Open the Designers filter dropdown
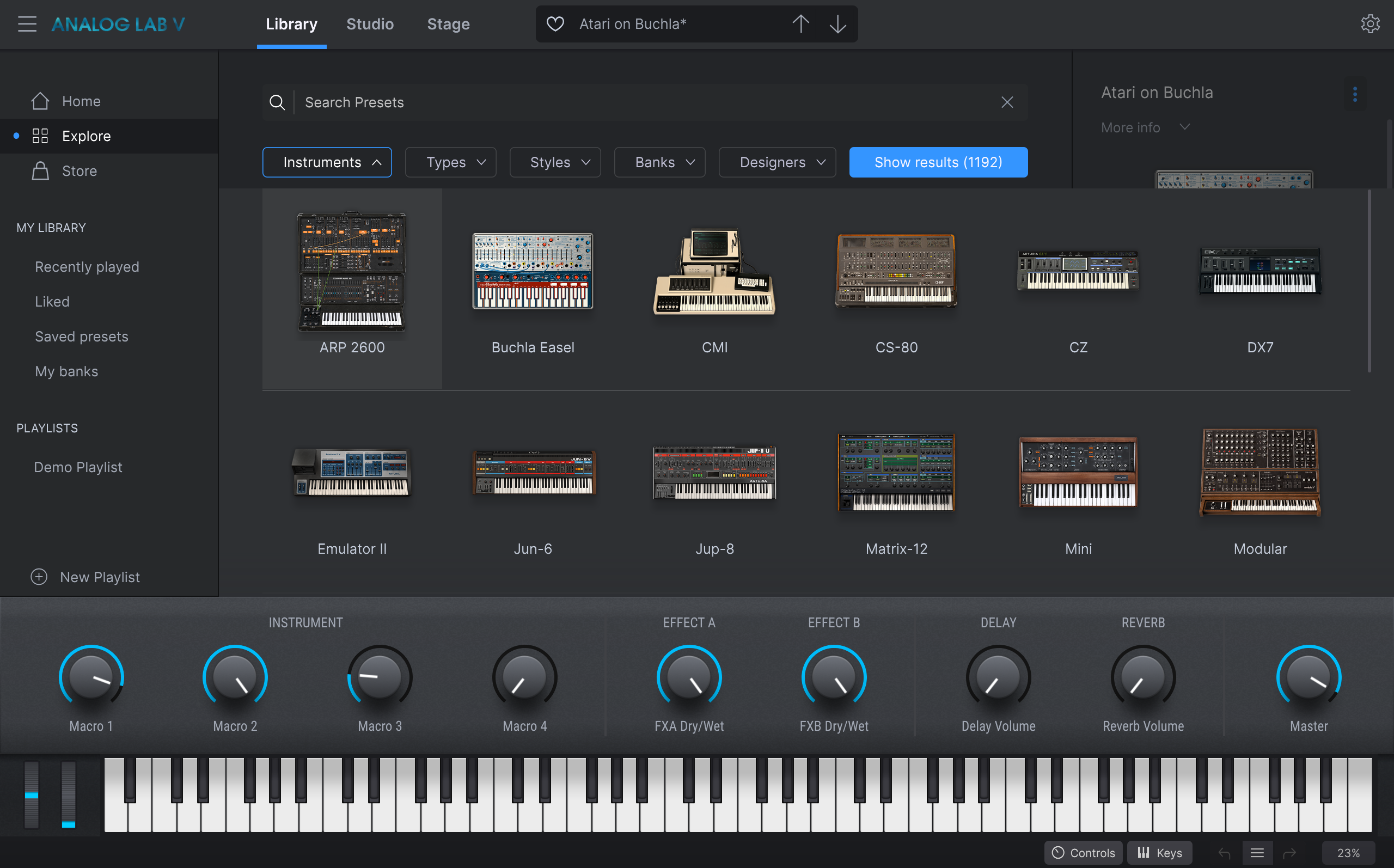 tap(777, 162)
